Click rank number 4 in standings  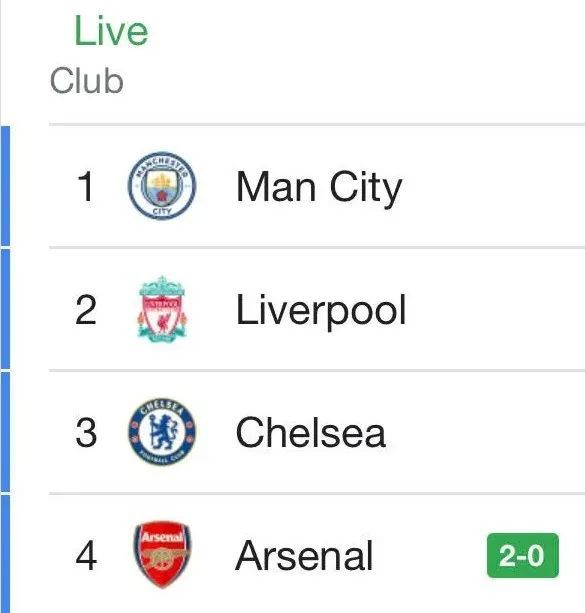86,555
